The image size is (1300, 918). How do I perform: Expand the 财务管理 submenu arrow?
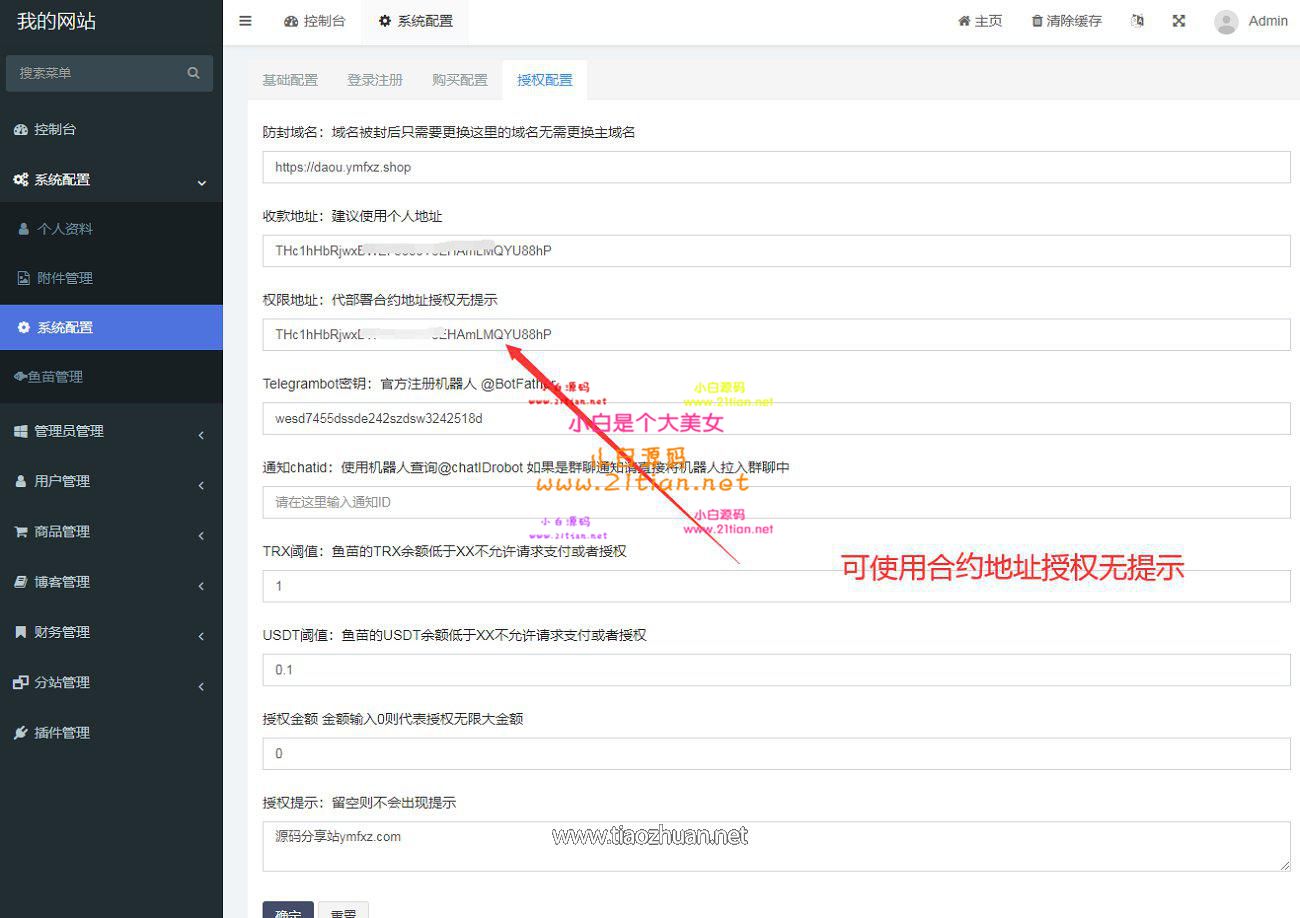[x=201, y=635]
